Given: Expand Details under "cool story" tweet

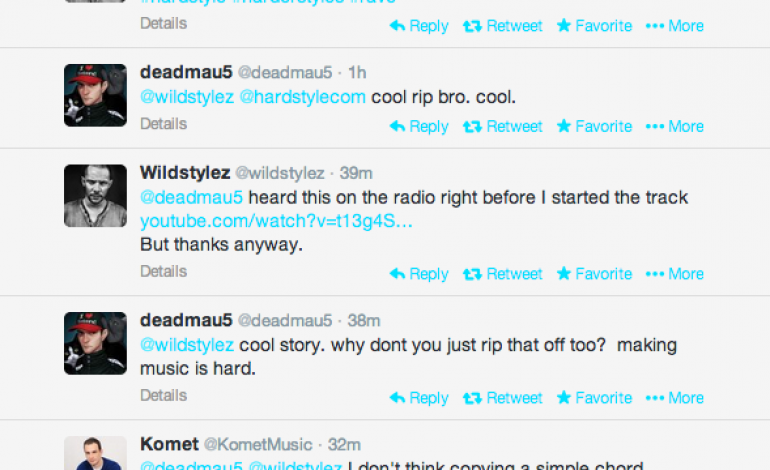Looking at the screenshot, I should tap(163, 395).
